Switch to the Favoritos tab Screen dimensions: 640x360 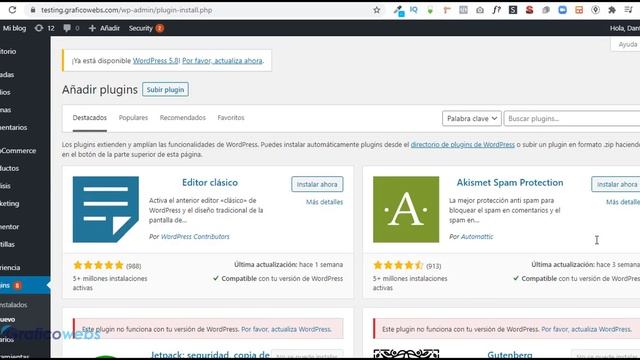pyautogui.click(x=231, y=118)
